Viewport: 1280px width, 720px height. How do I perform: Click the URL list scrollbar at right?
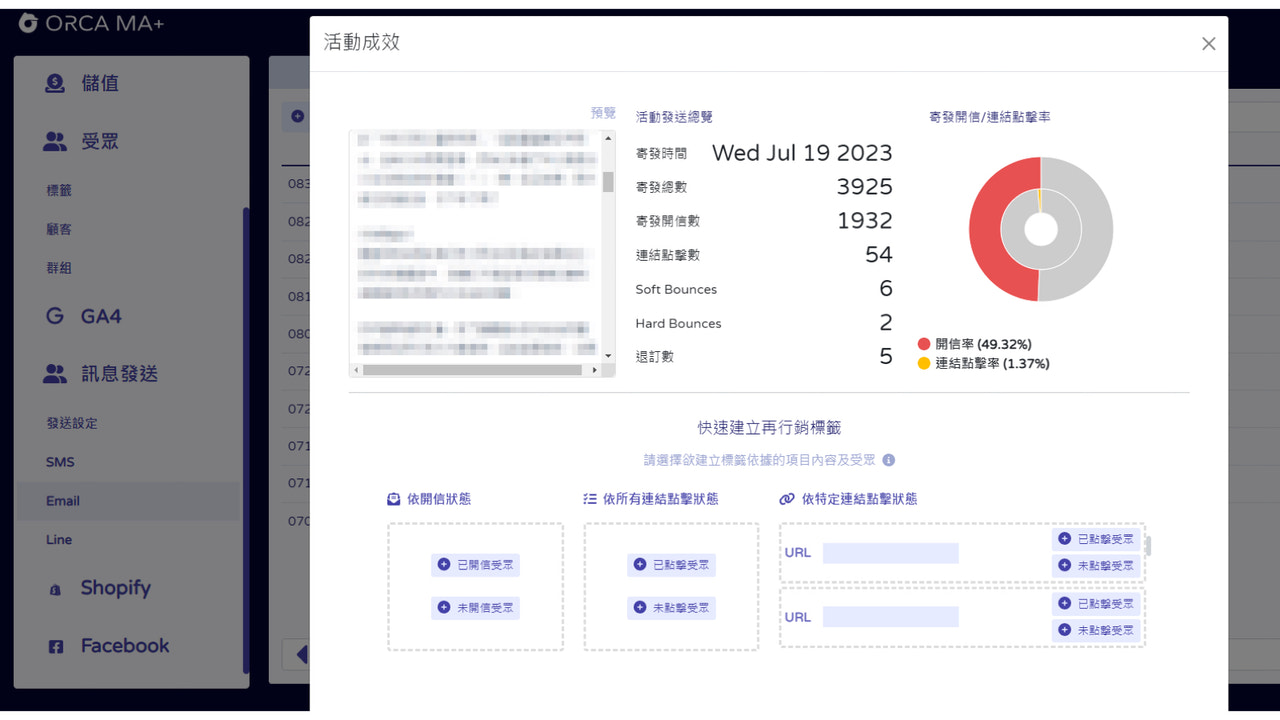[1148, 546]
